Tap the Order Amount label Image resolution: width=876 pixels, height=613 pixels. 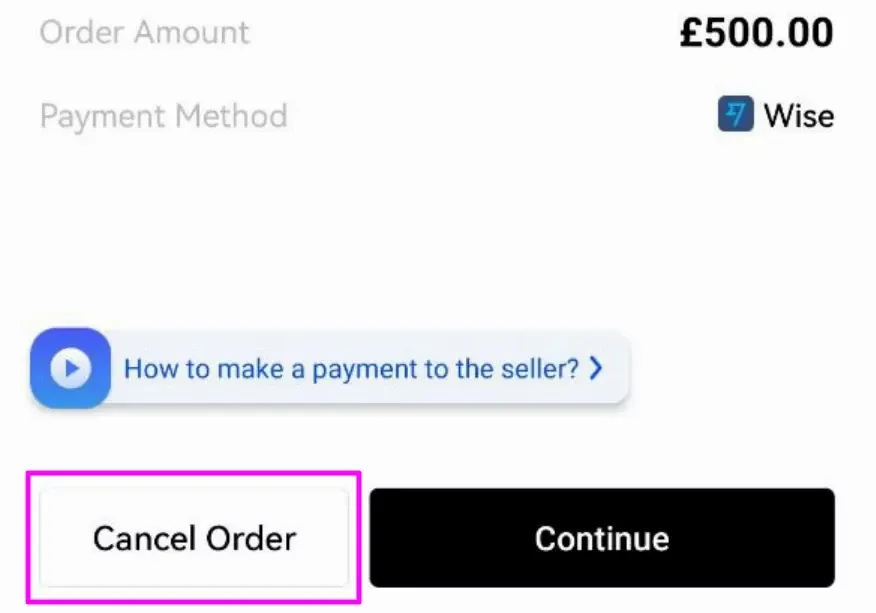pos(145,32)
